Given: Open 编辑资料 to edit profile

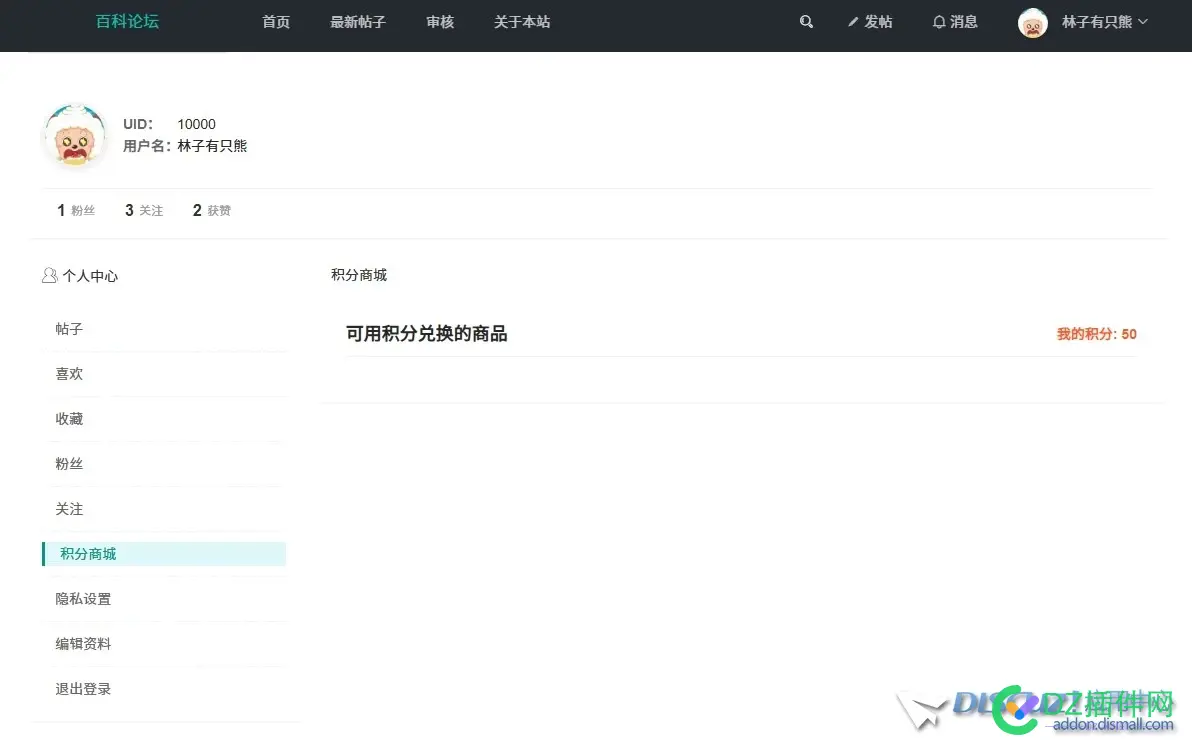Looking at the screenshot, I should point(82,643).
